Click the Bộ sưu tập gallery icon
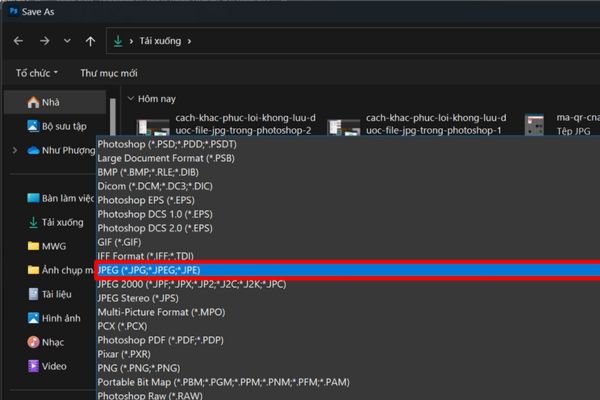 (33, 126)
